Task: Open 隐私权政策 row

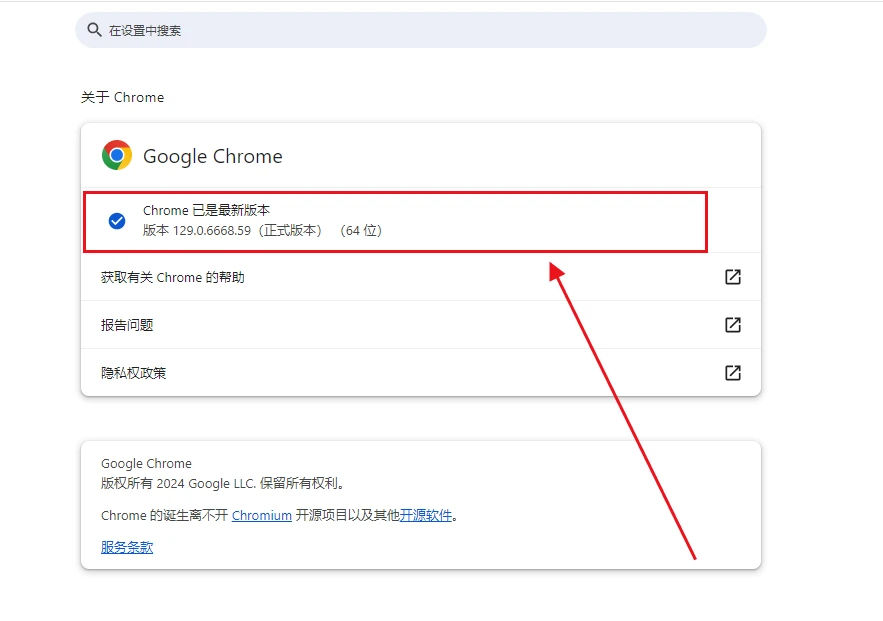Action: click(x=421, y=373)
